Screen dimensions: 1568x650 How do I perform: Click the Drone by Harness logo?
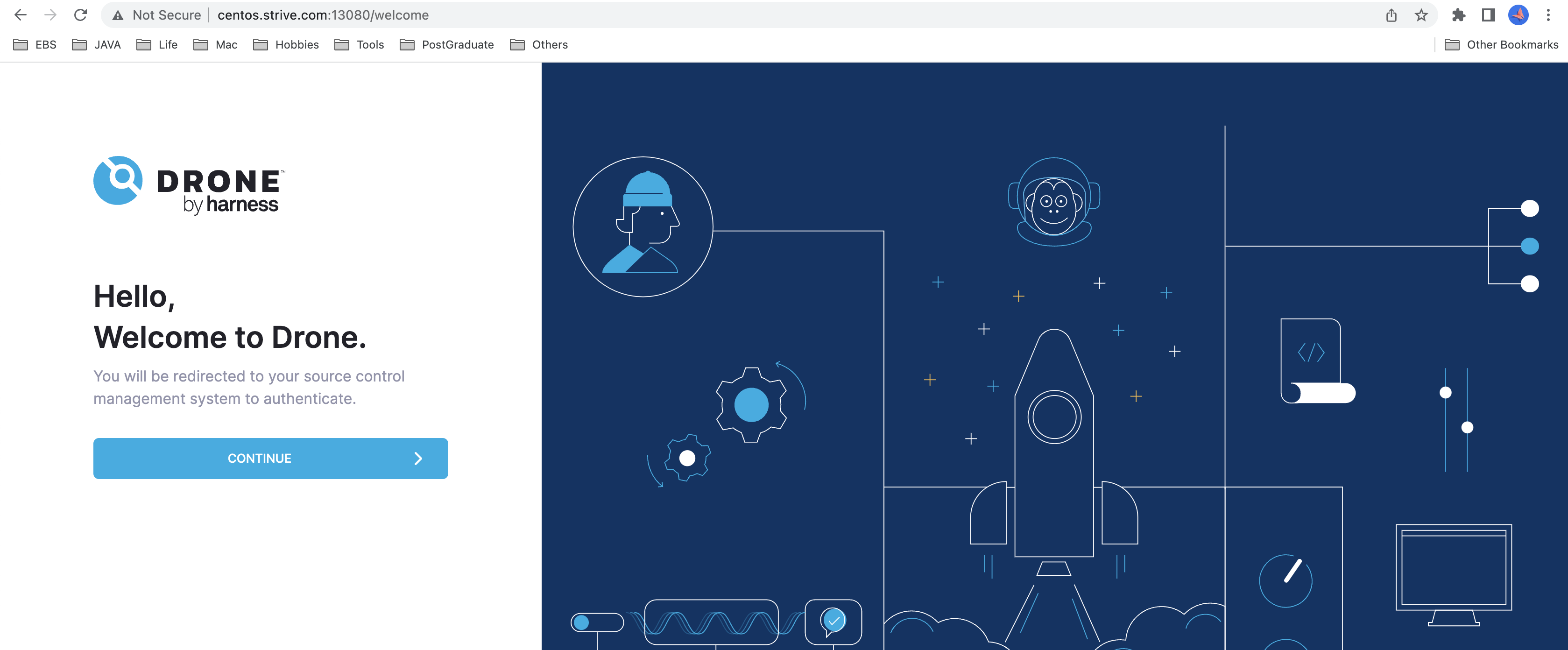click(x=189, y=184)
